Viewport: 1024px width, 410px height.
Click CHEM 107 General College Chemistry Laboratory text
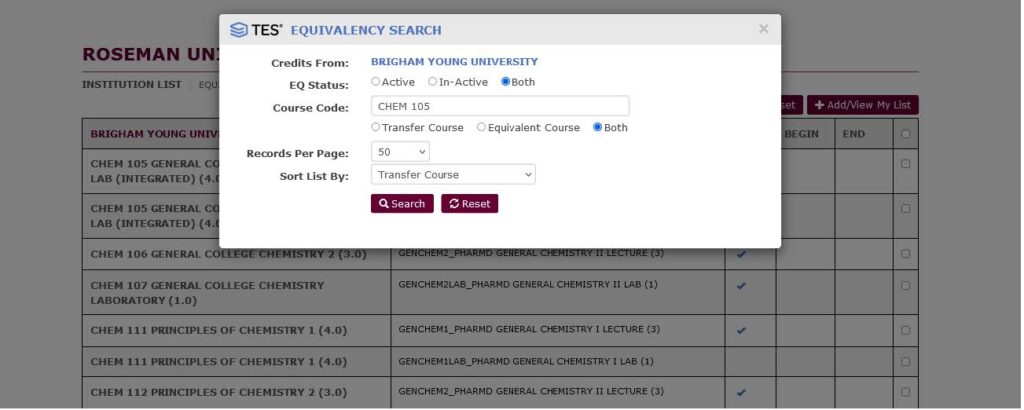tap(207, 293)
